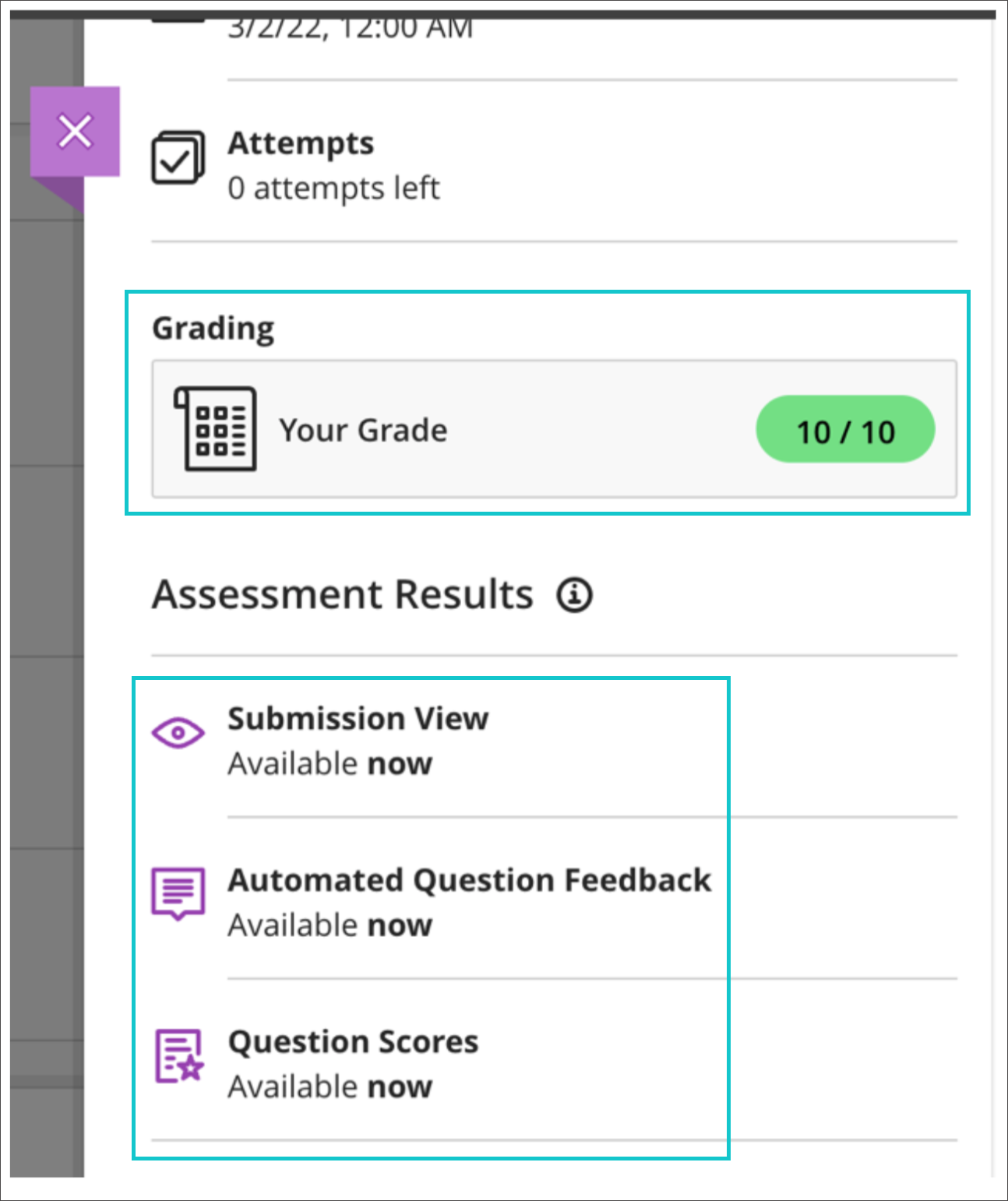Click the Attempts checklist icon

178,156
